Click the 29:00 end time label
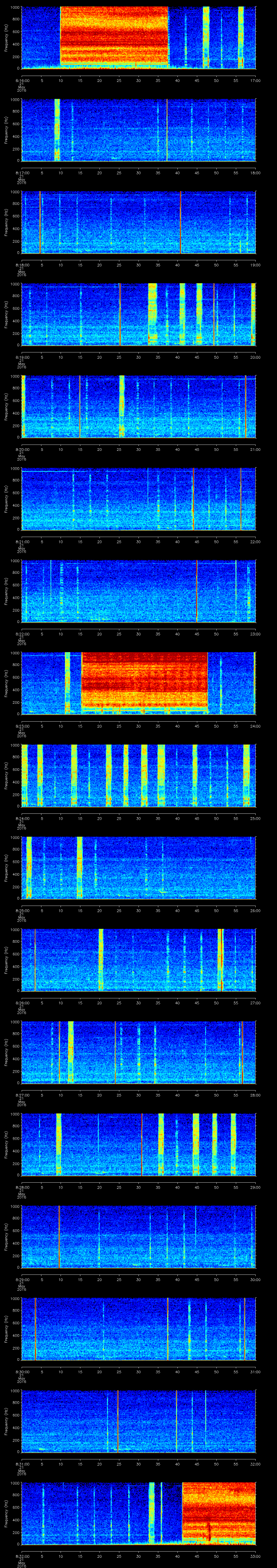This screenshot has width=277, height=1568. coord(256,1187)
